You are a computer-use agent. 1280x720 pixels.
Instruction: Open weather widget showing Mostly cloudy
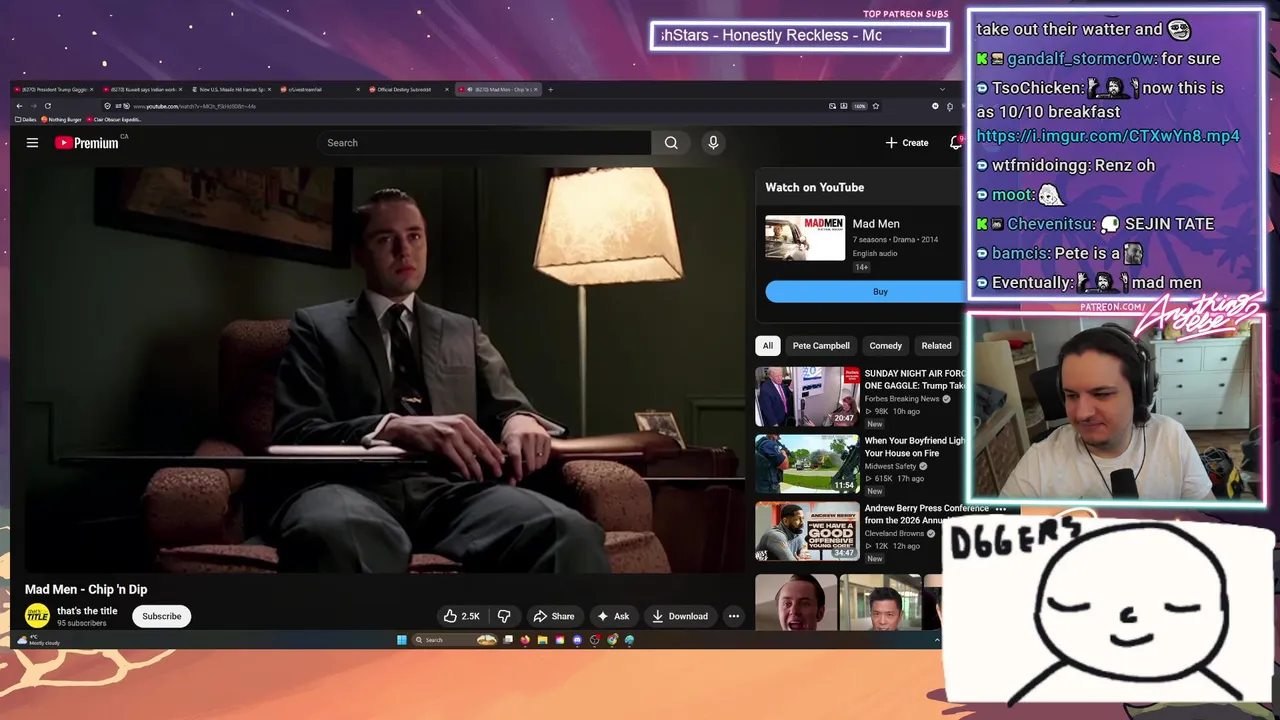38,640
